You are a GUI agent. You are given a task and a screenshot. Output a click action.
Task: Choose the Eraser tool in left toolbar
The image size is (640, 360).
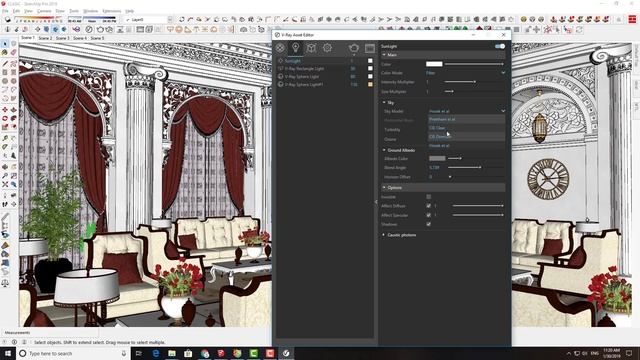pyautogui.click(x=13, y=53)
